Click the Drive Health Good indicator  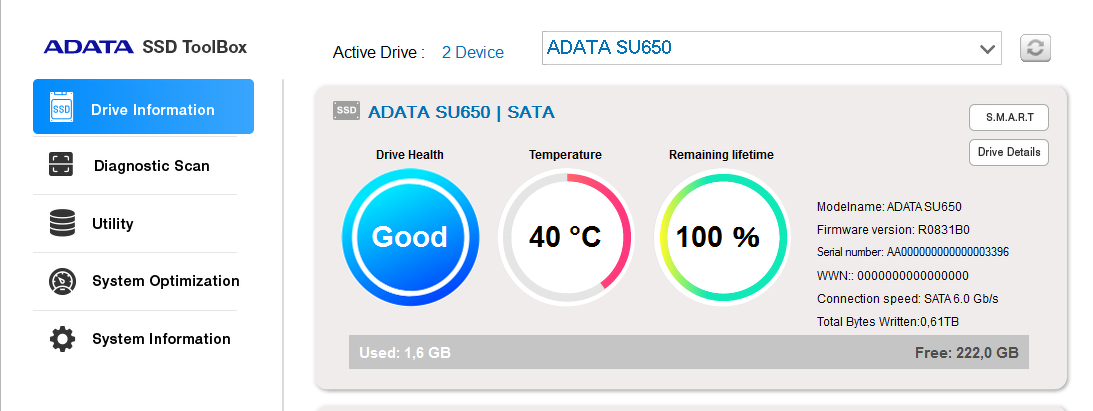click(x=411, y=237)
